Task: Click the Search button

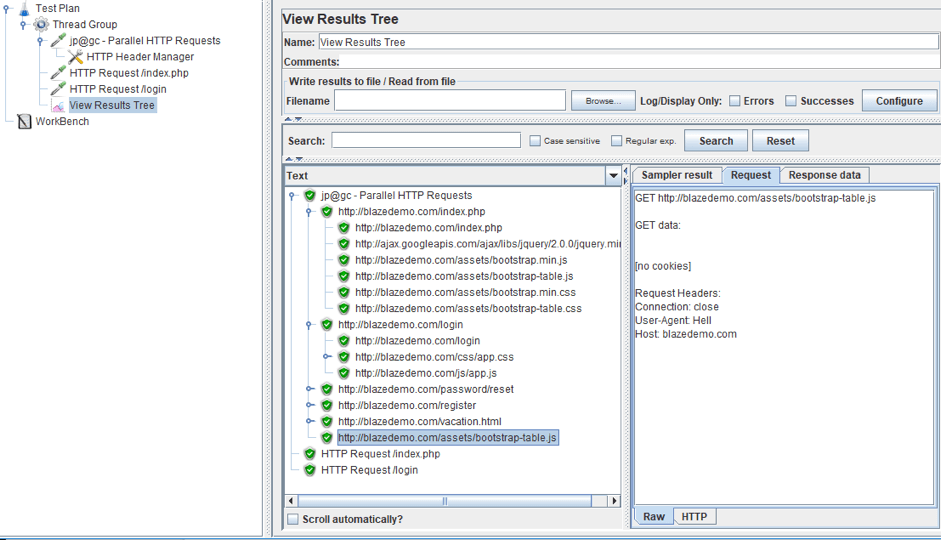Action: [716, 141]
